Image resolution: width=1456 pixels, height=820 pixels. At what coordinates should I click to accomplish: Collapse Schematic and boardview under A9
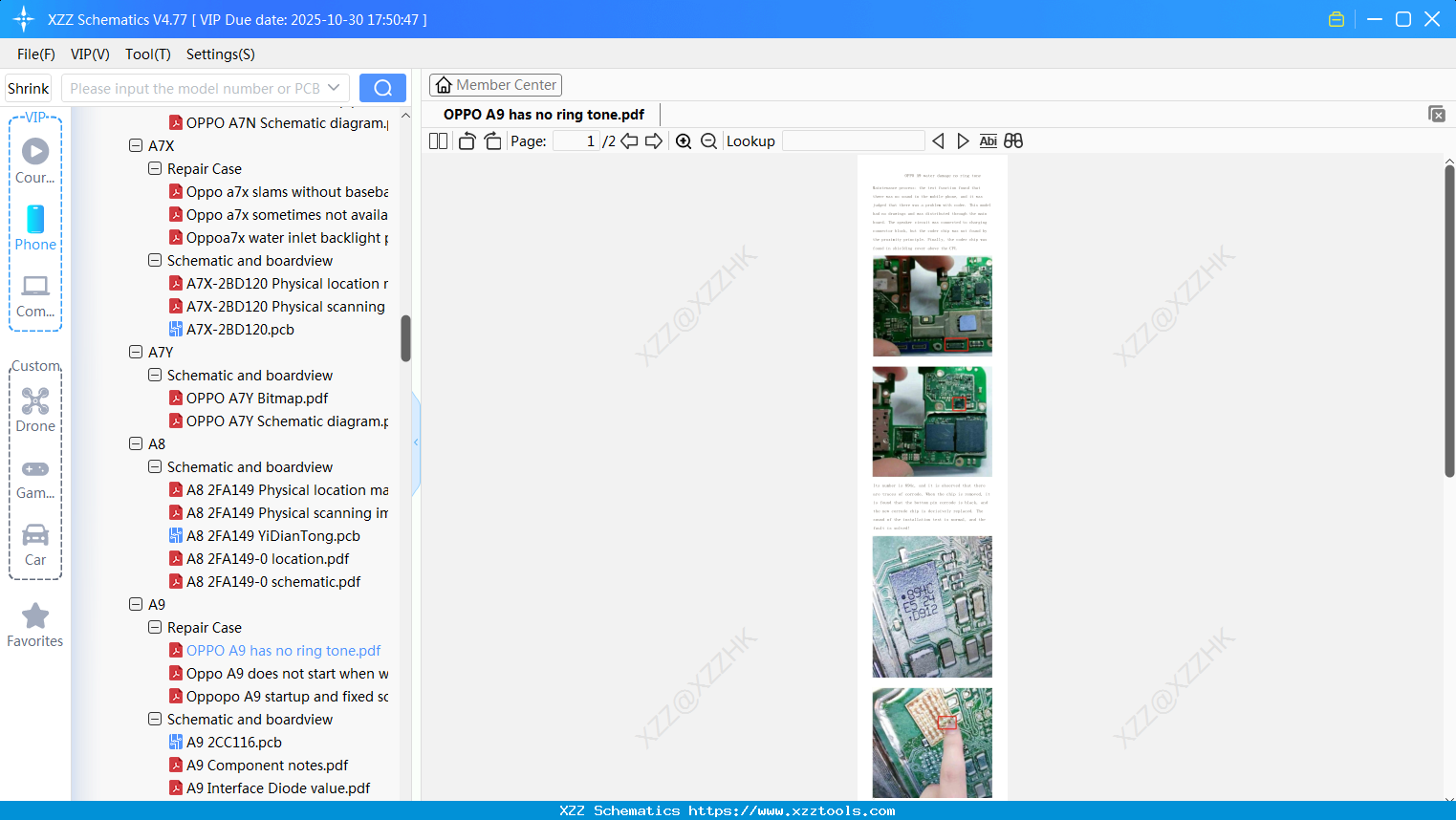(x=155, y=720)
